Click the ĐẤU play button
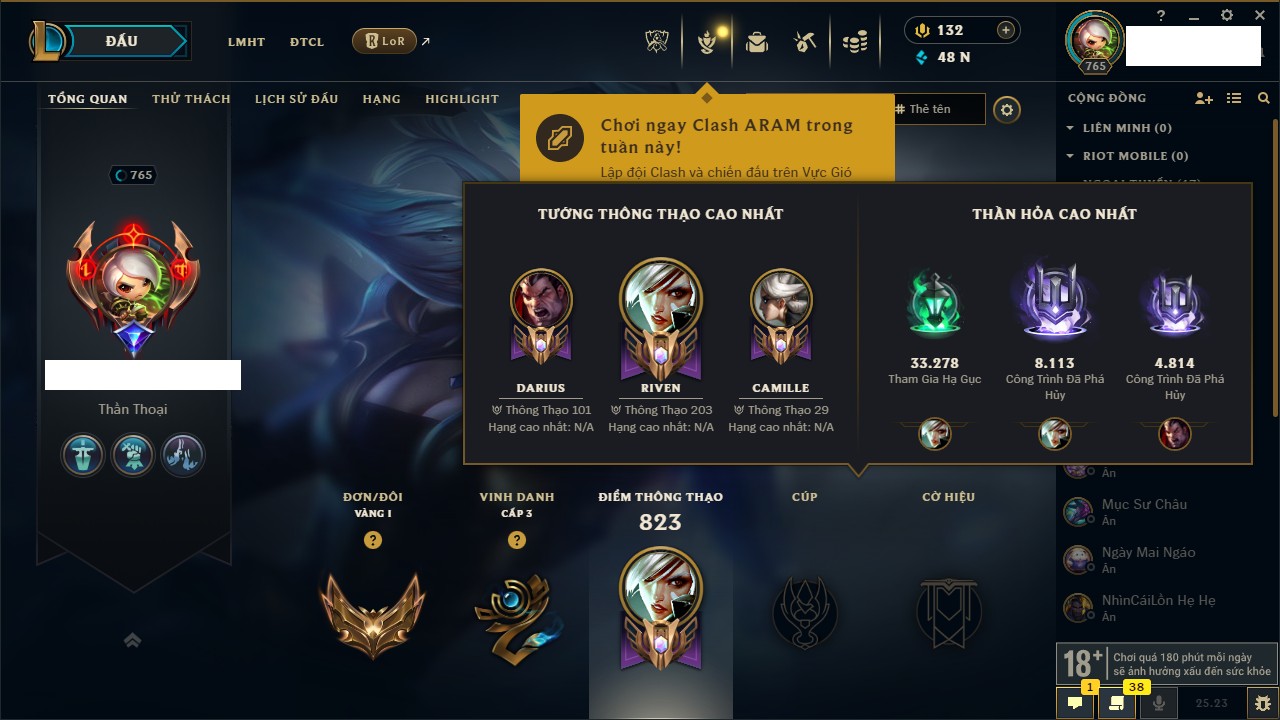This screenshot has width=1280, height=720. coord(122,41)
